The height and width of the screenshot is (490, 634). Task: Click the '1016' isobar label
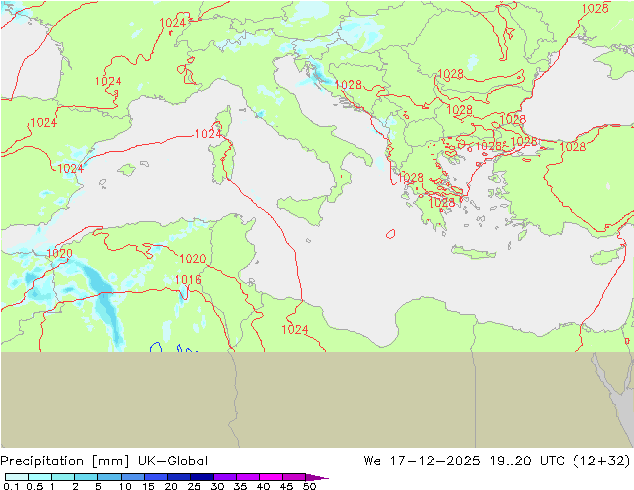[x=188, y=279]
